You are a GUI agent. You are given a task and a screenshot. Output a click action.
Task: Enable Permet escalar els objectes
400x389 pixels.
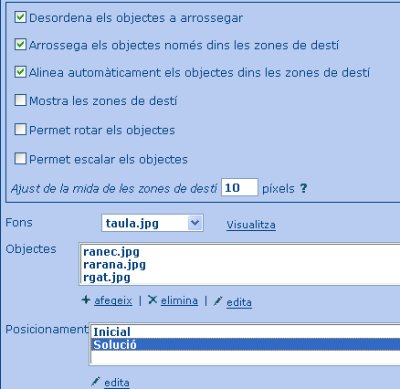tap(20, 159)
